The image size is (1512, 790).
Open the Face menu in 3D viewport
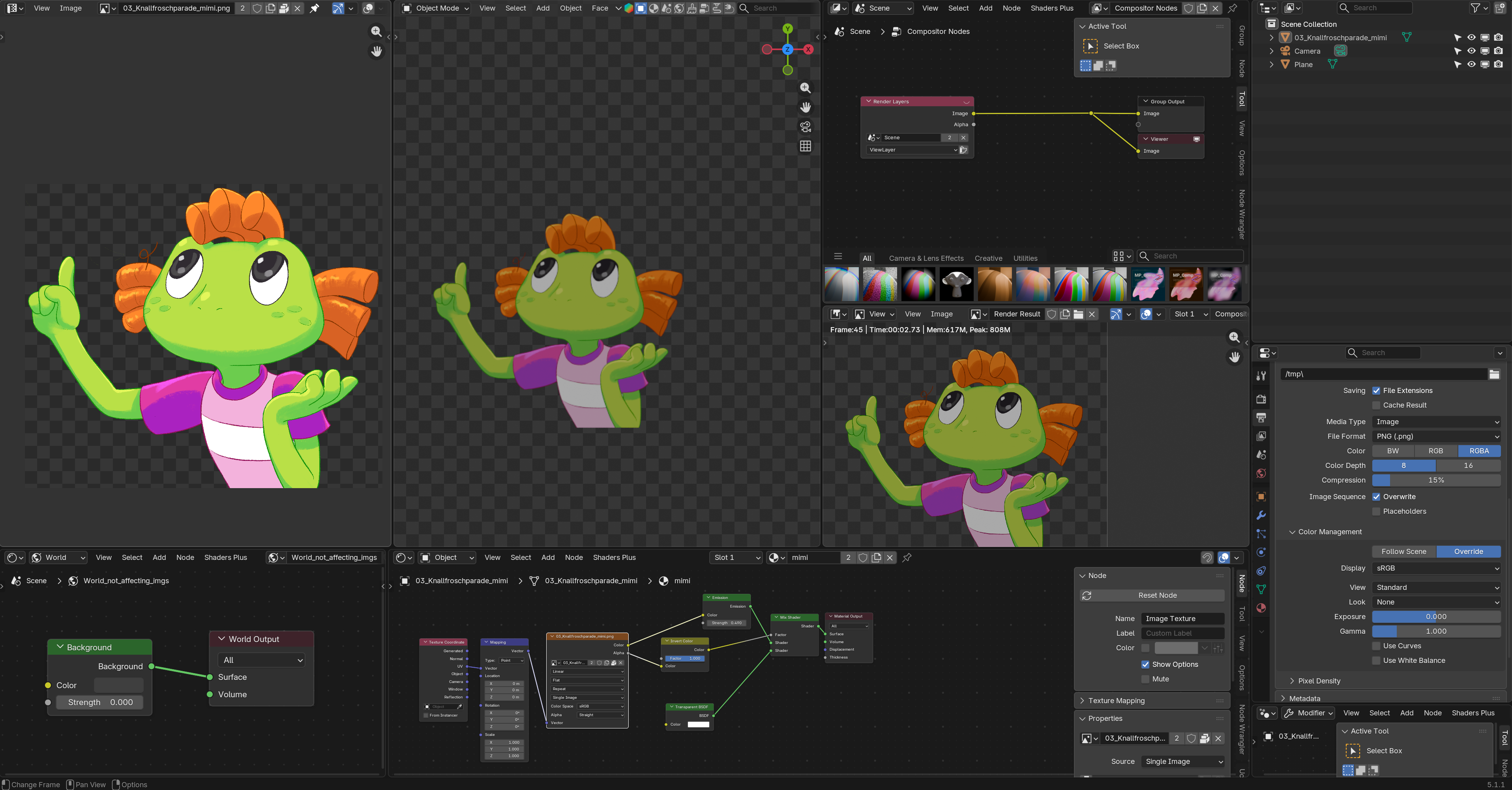point(599,8)
